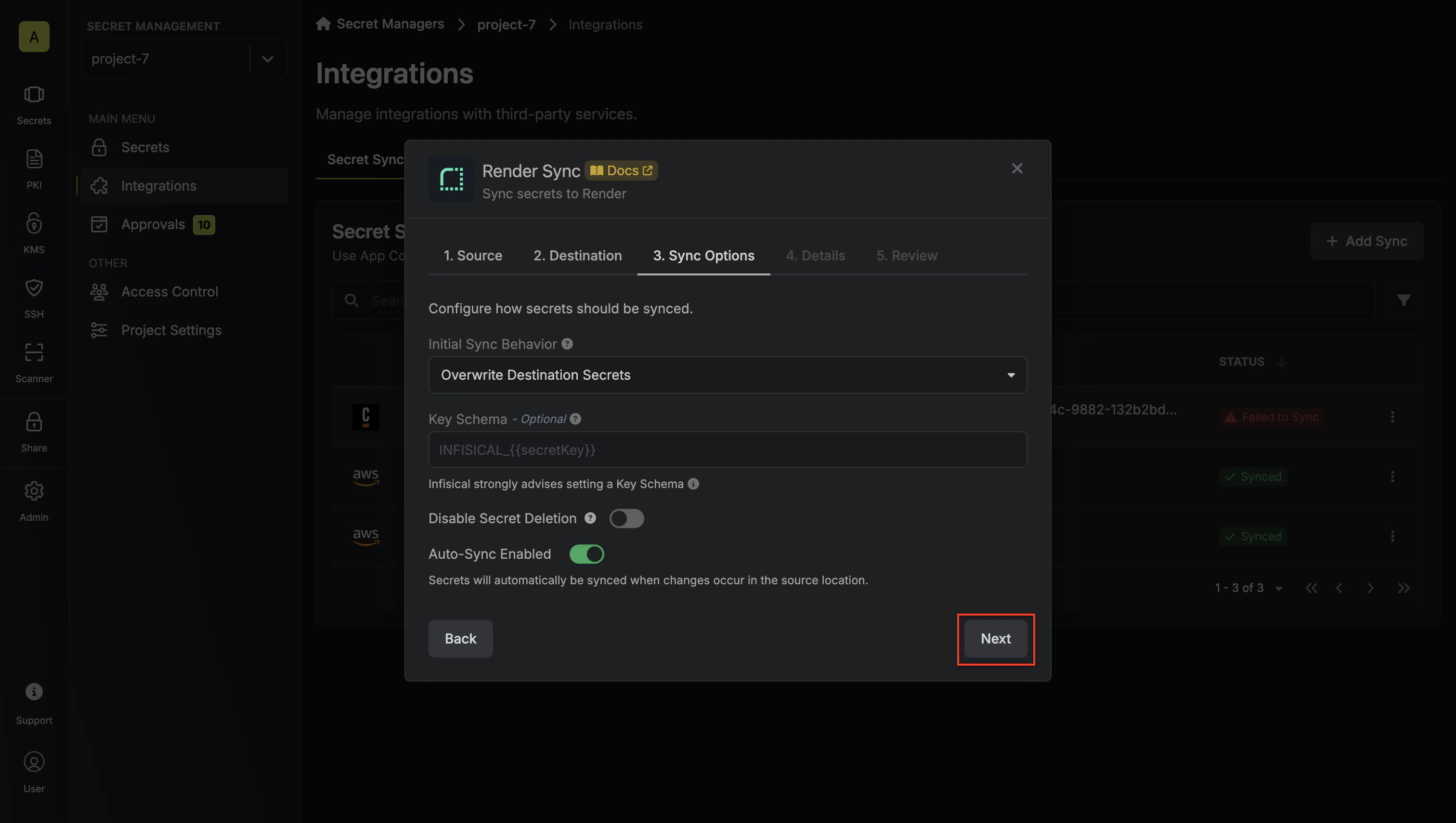1456x823 pixels.
Task: Select 3. Sync Options step tab
Action: (703, 256)
